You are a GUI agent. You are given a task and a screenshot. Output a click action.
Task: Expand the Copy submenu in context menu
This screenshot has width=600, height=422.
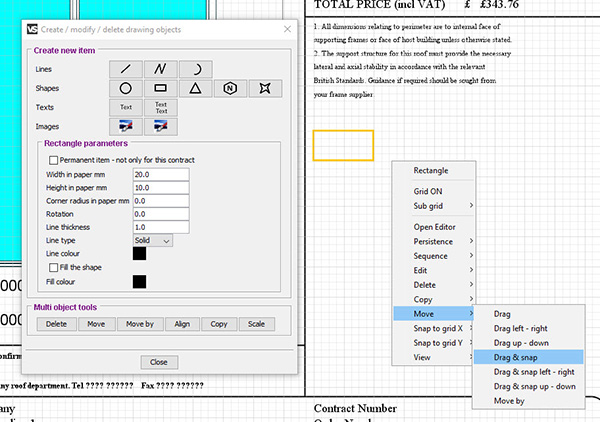tap(434, 300)
